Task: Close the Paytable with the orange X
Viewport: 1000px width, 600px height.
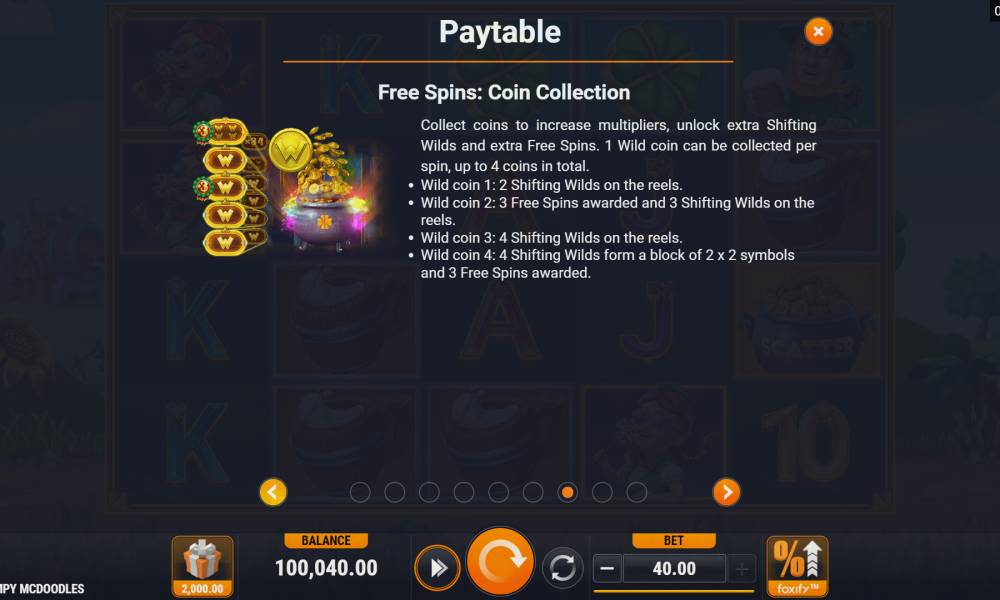Action: point(818,31)
